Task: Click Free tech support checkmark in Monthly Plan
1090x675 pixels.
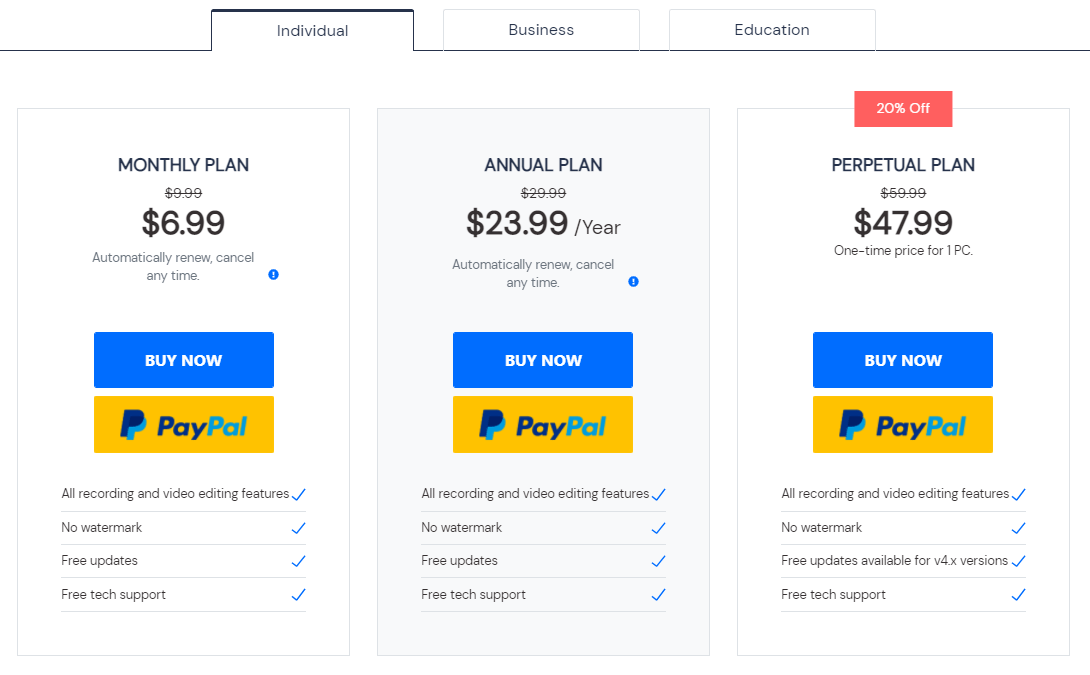Action: coord(298,595)
